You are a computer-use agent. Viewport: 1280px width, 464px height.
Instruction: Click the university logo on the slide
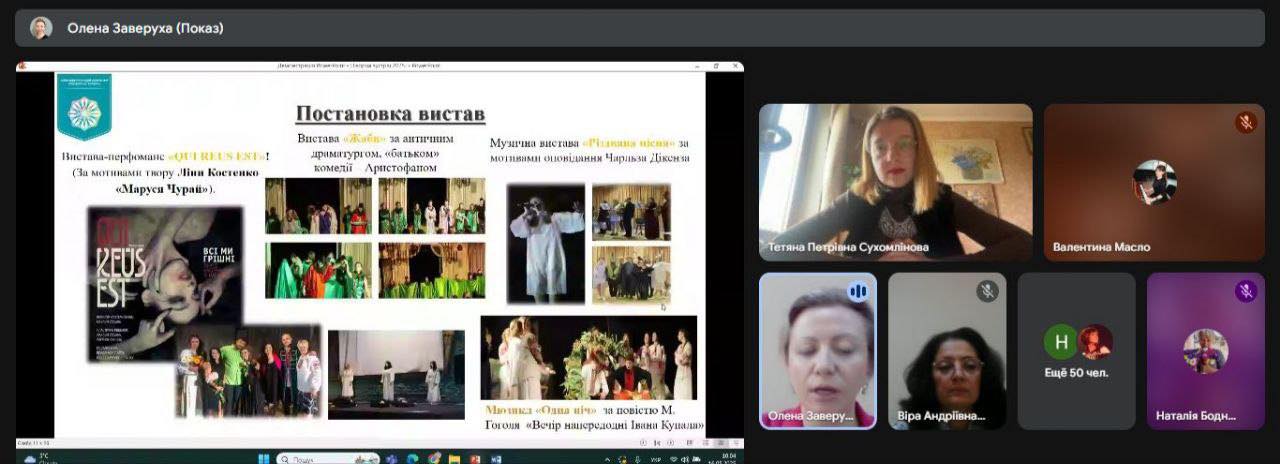pyautogui.click(x=84, y=105)
